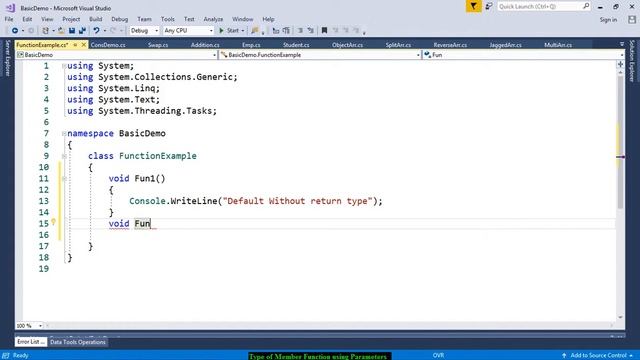The height and width of the screenshot is (360, 640).
Task: Click the Start debugging play icon
Action: point(221,31)
